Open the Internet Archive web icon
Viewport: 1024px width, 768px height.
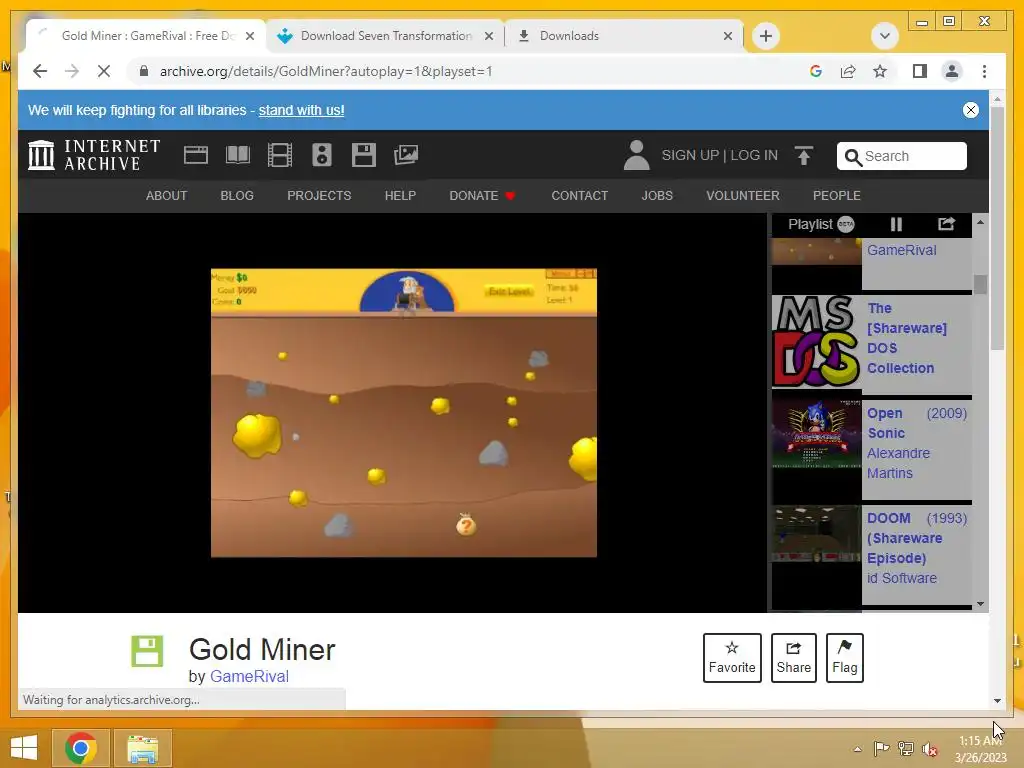click(195, 155)
